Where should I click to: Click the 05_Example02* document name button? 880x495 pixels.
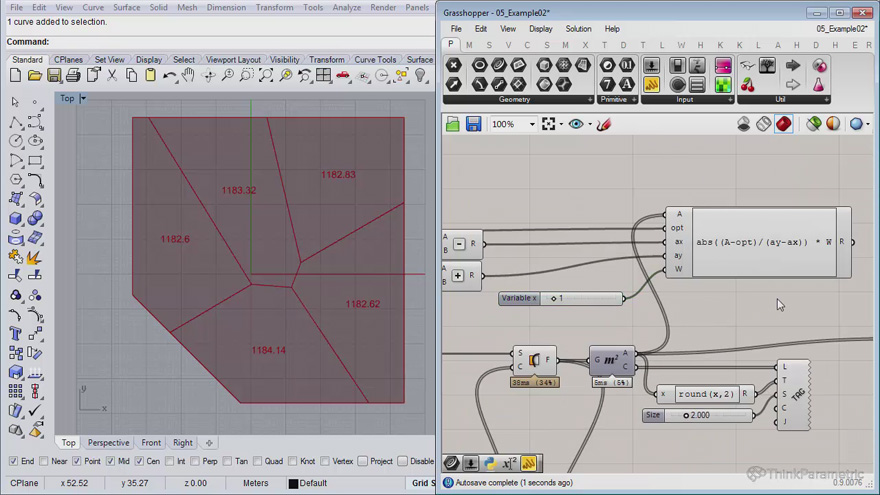point(841,29)
